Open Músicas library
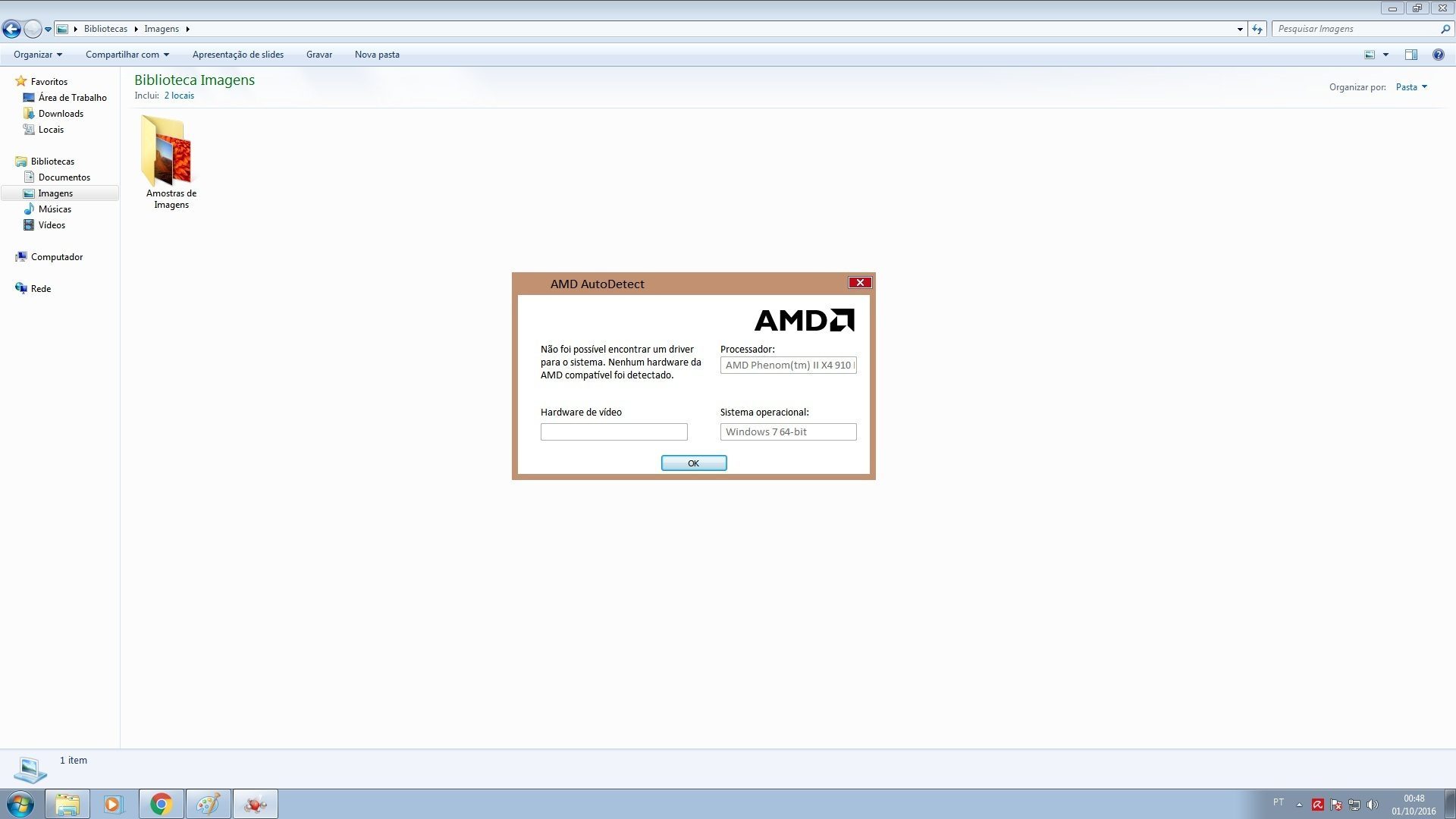1456x819 pixels. (55, 209)
